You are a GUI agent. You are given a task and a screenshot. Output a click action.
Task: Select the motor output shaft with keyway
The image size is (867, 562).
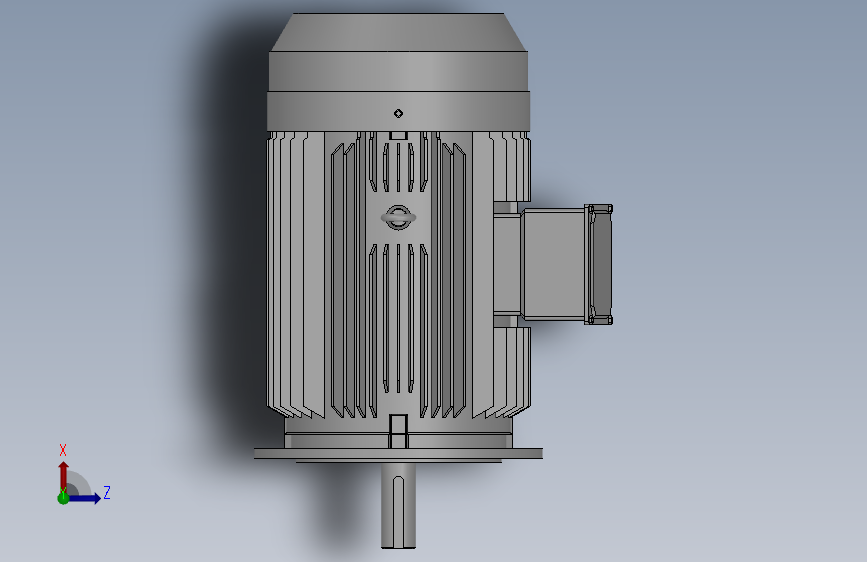[398, 506]
